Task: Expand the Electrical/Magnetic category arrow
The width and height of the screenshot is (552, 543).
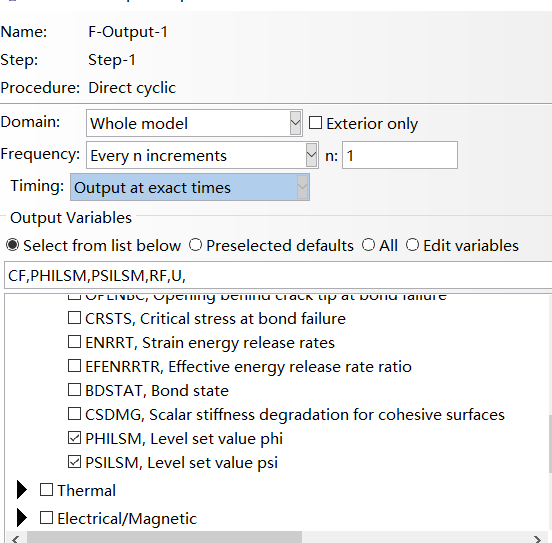Action: tap(22, 518)
